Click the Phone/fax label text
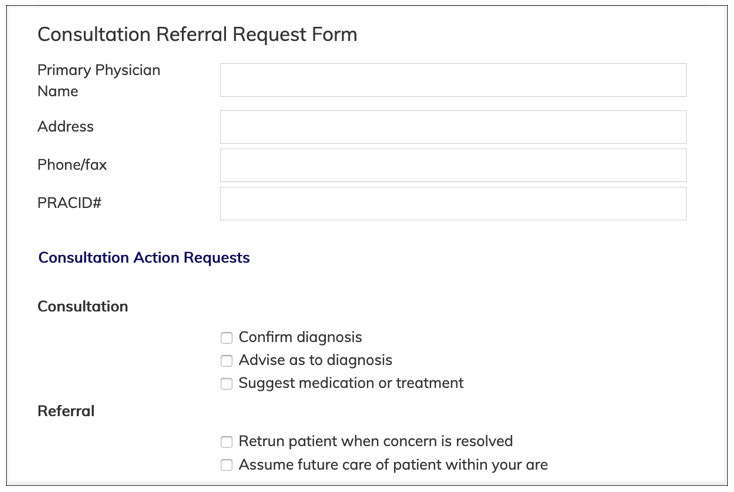Screen dimensions: 734x492 pyautogui.click(x=72, y=165)
